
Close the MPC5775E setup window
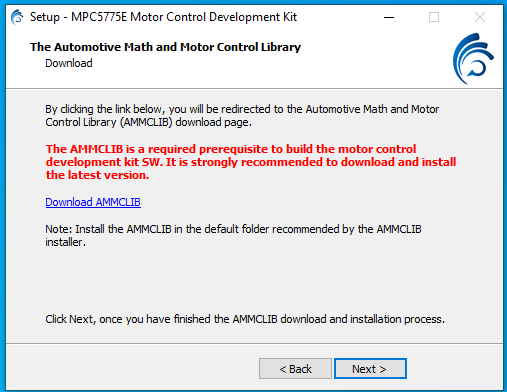[480, 17]
